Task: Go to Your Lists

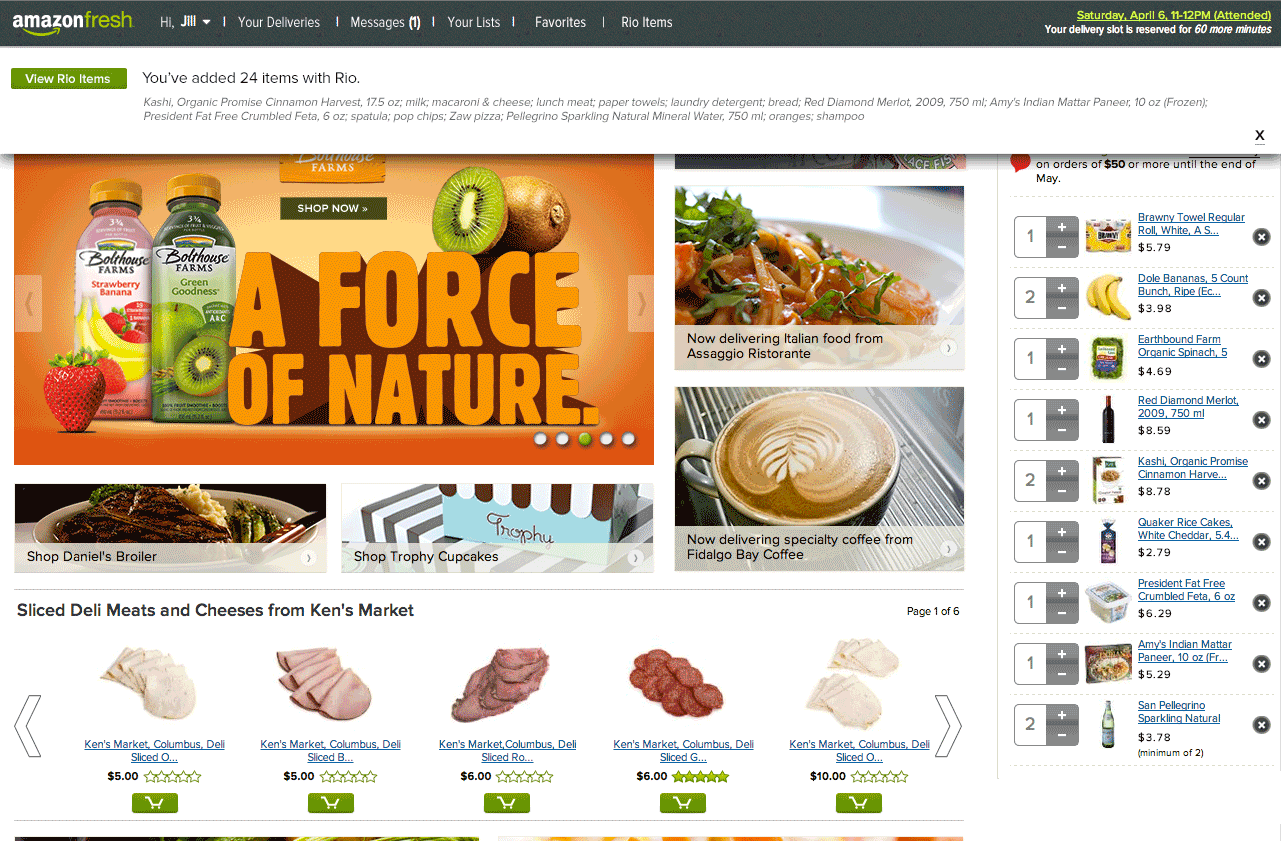Action: tap(474, 22)
